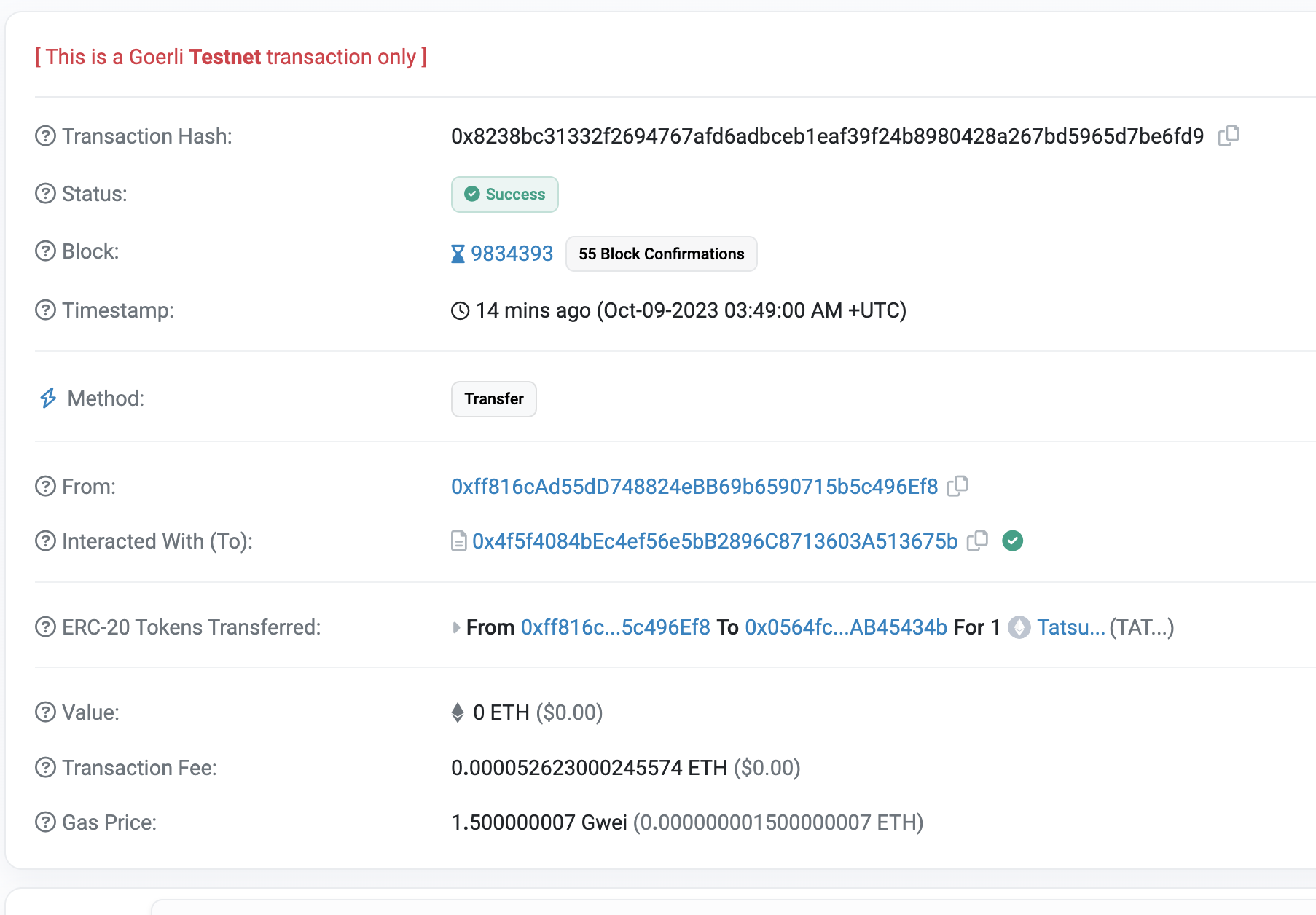Screen dimensions: 1316x915
Task: Click the contract document icon before the To address
Action: (x=458, y=541)
